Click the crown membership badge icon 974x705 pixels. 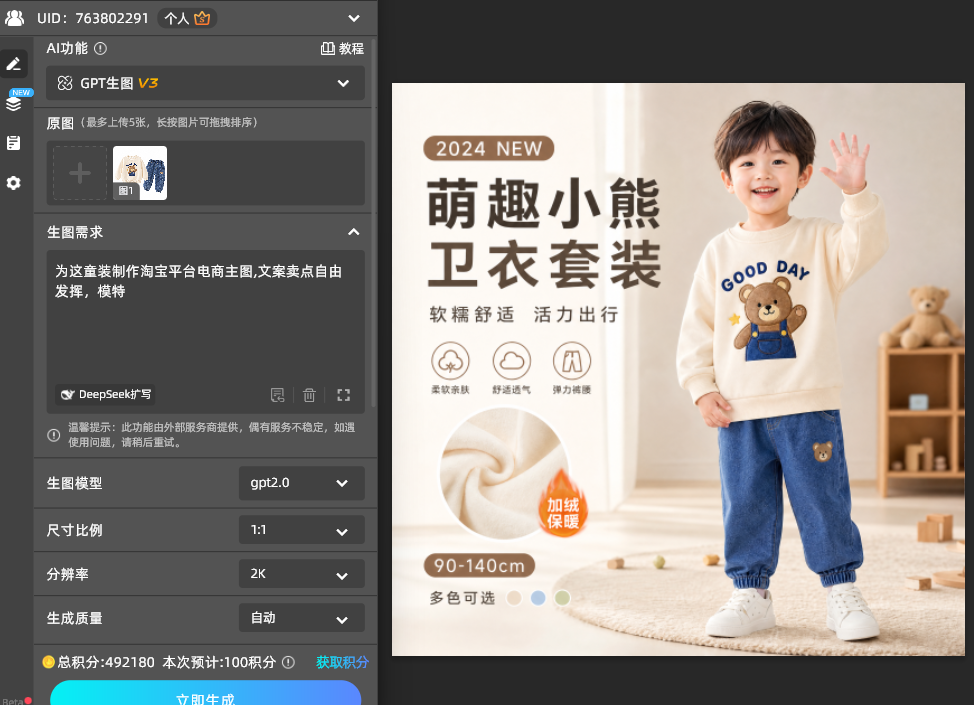(x=202, y=19)
